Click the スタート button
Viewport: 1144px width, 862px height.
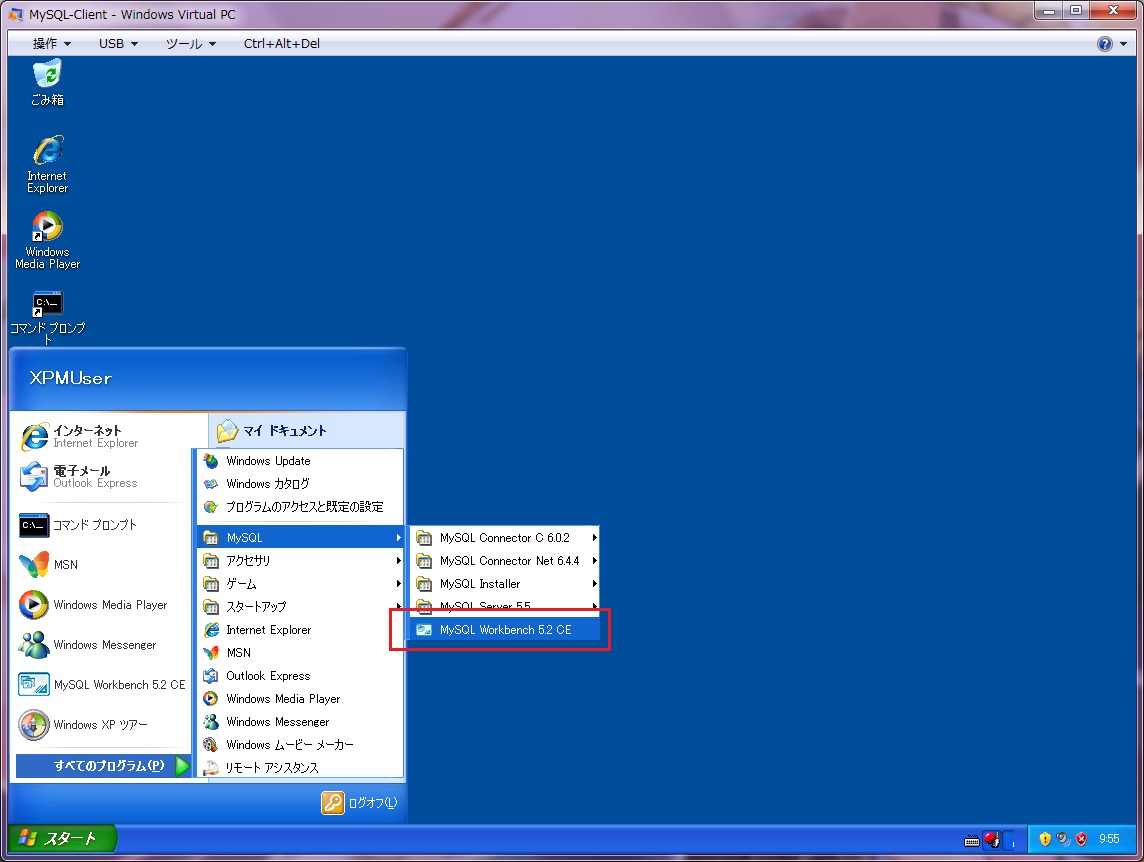pyautogui.click(x=62, y=839)
